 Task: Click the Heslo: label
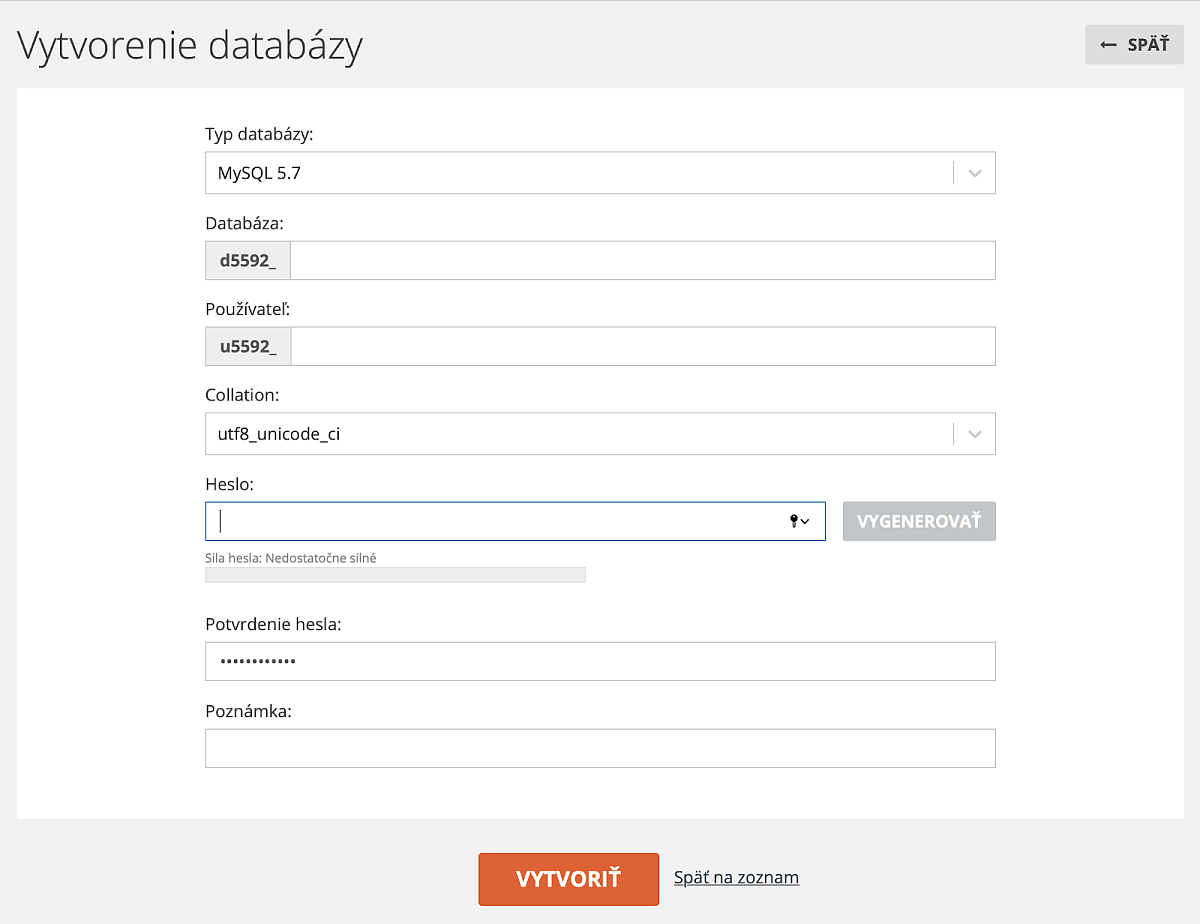[230, 484]
